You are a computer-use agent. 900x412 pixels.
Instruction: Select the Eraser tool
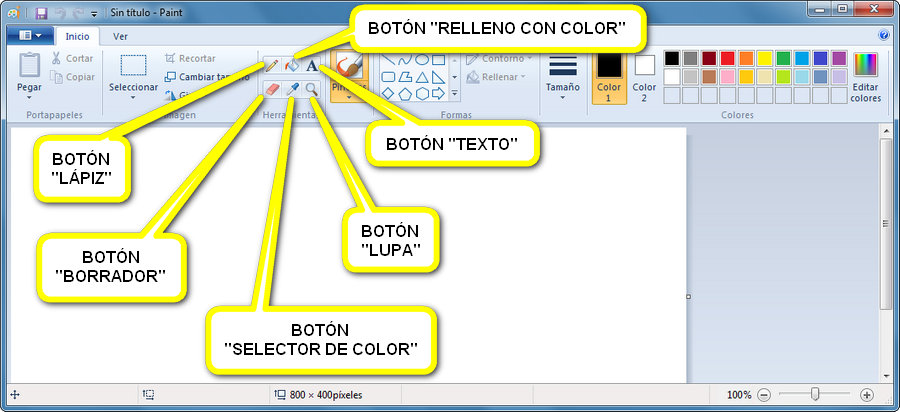click(x=271, y=90)
